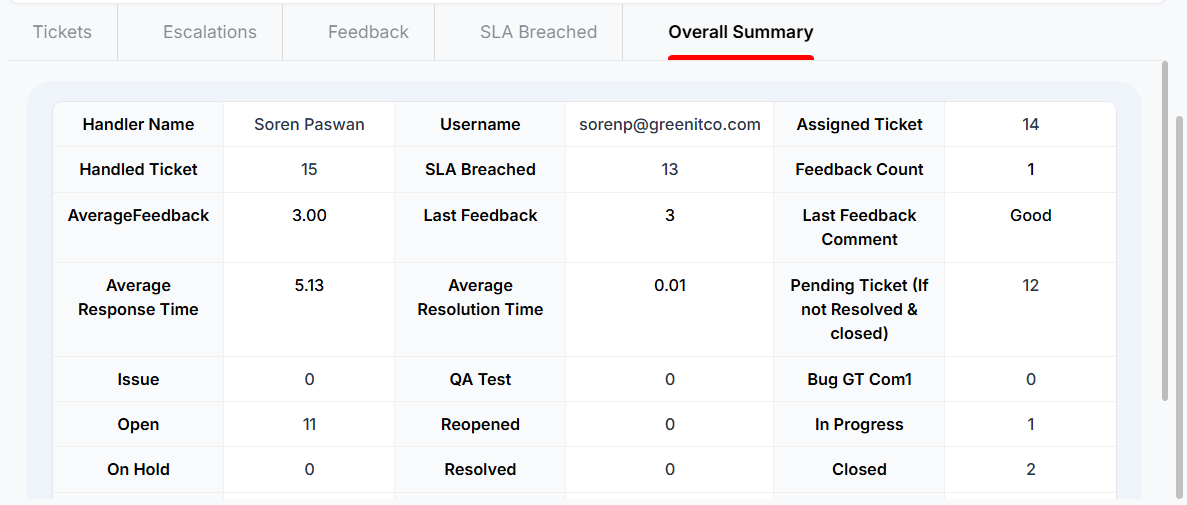
Task: Click Assigned Ticket value 14
Action: point(1030,125)
